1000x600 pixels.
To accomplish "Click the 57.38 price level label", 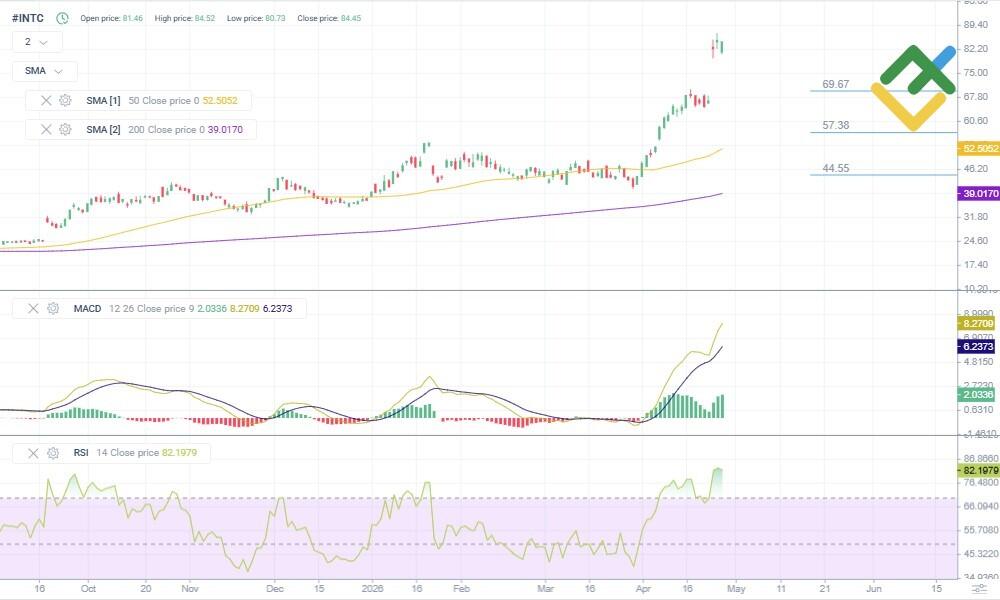I will [x=835, y=126].
